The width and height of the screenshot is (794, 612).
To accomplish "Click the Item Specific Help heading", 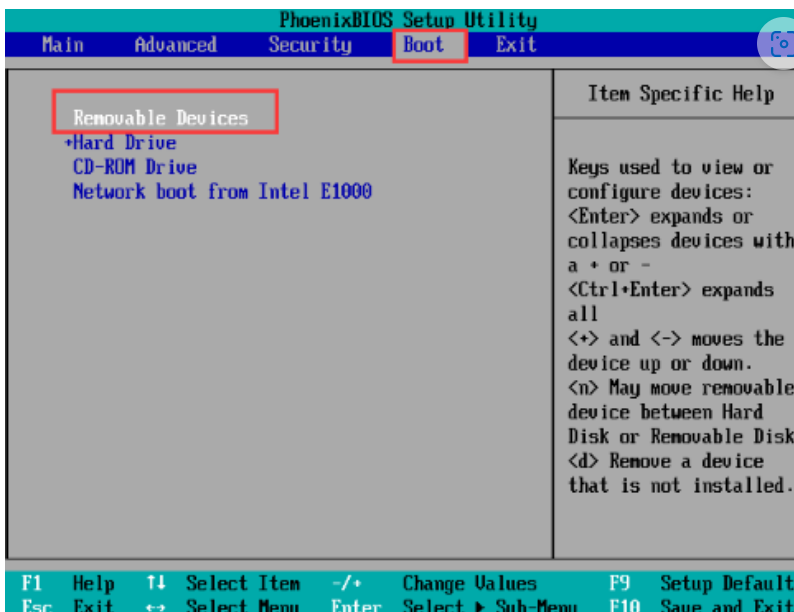I will pos(680,94).
